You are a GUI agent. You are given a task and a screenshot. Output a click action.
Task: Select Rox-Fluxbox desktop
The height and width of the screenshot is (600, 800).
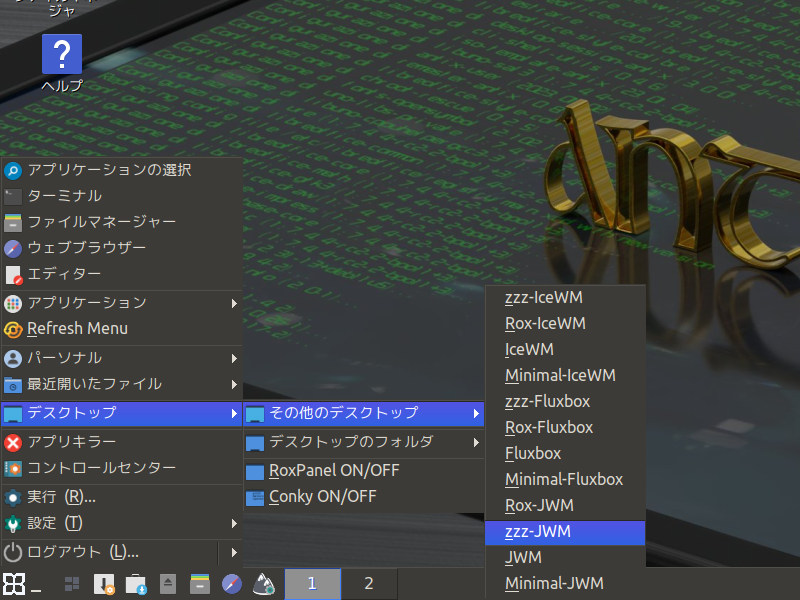click(565, 428)
